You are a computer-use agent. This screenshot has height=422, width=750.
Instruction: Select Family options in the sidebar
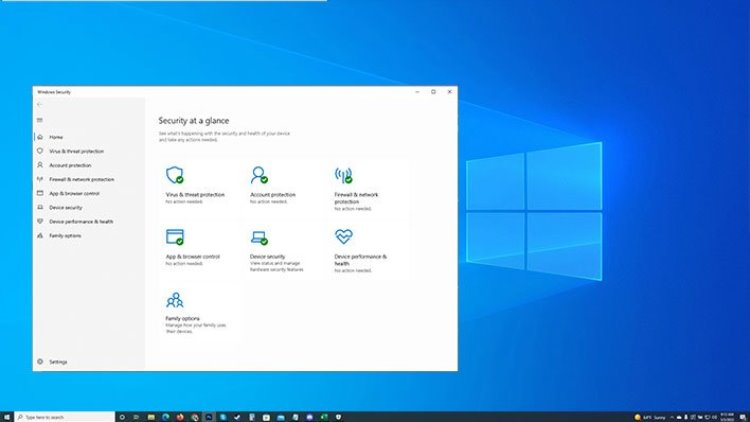[89, 236]
